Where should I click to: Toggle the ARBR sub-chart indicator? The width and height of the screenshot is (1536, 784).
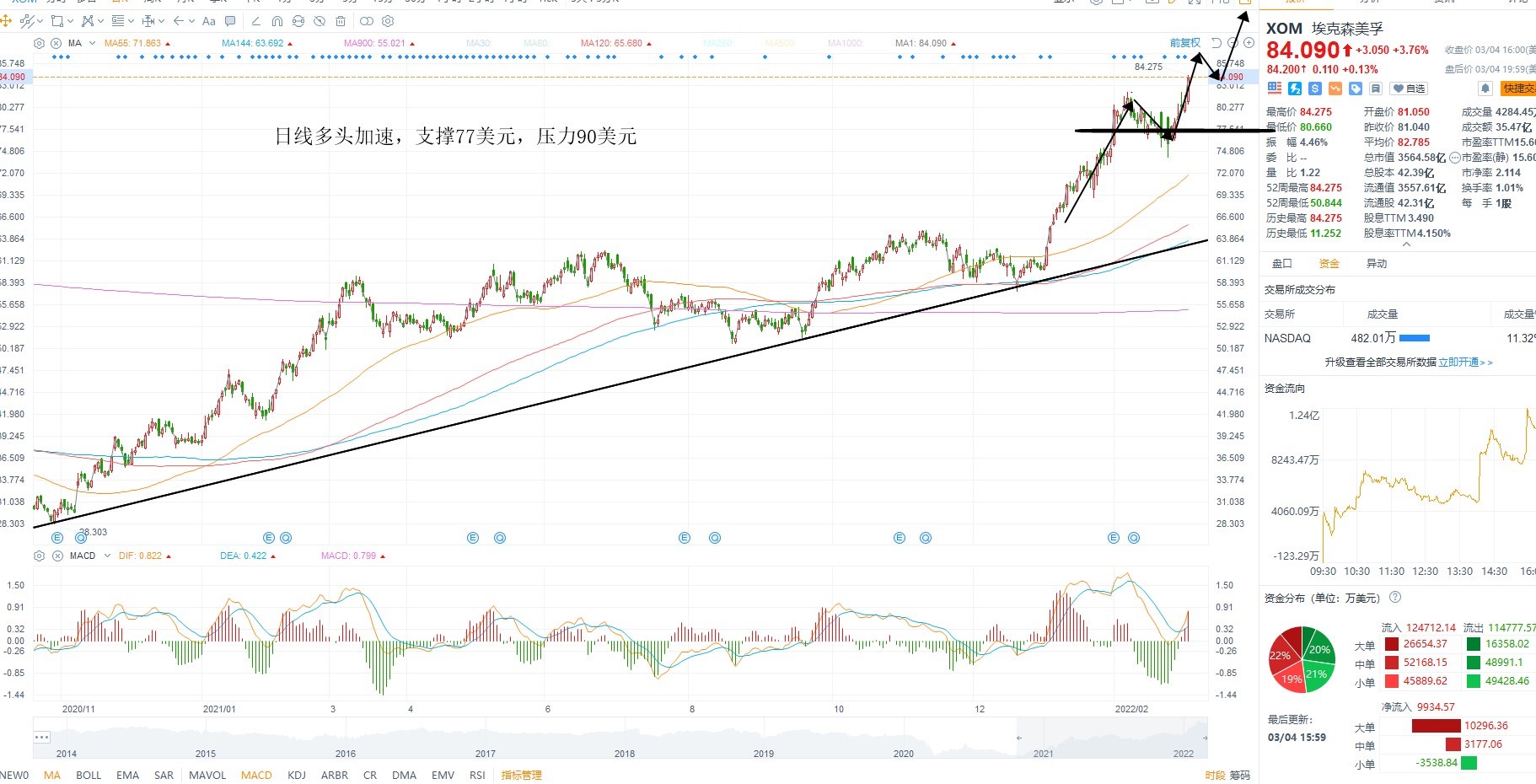[335, 775]
